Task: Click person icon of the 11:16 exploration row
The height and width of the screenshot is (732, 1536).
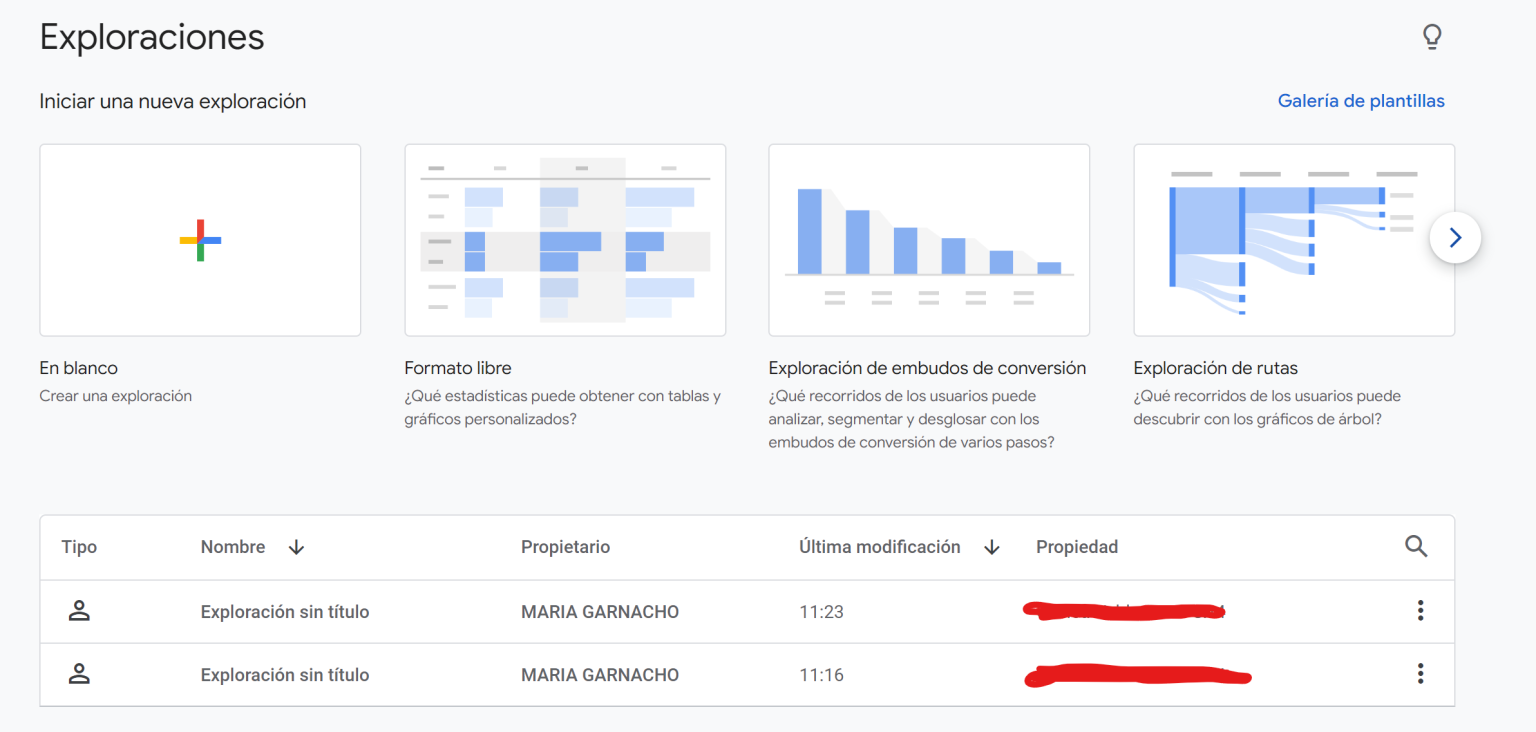Action: tap(79, 674)
